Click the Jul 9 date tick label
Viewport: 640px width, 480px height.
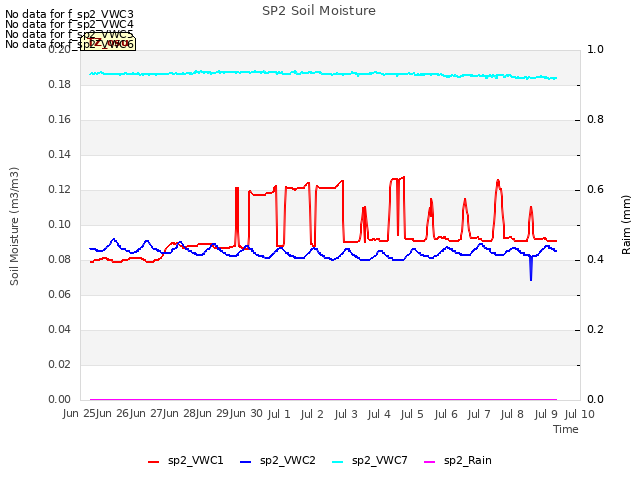[x=546, y=414]
